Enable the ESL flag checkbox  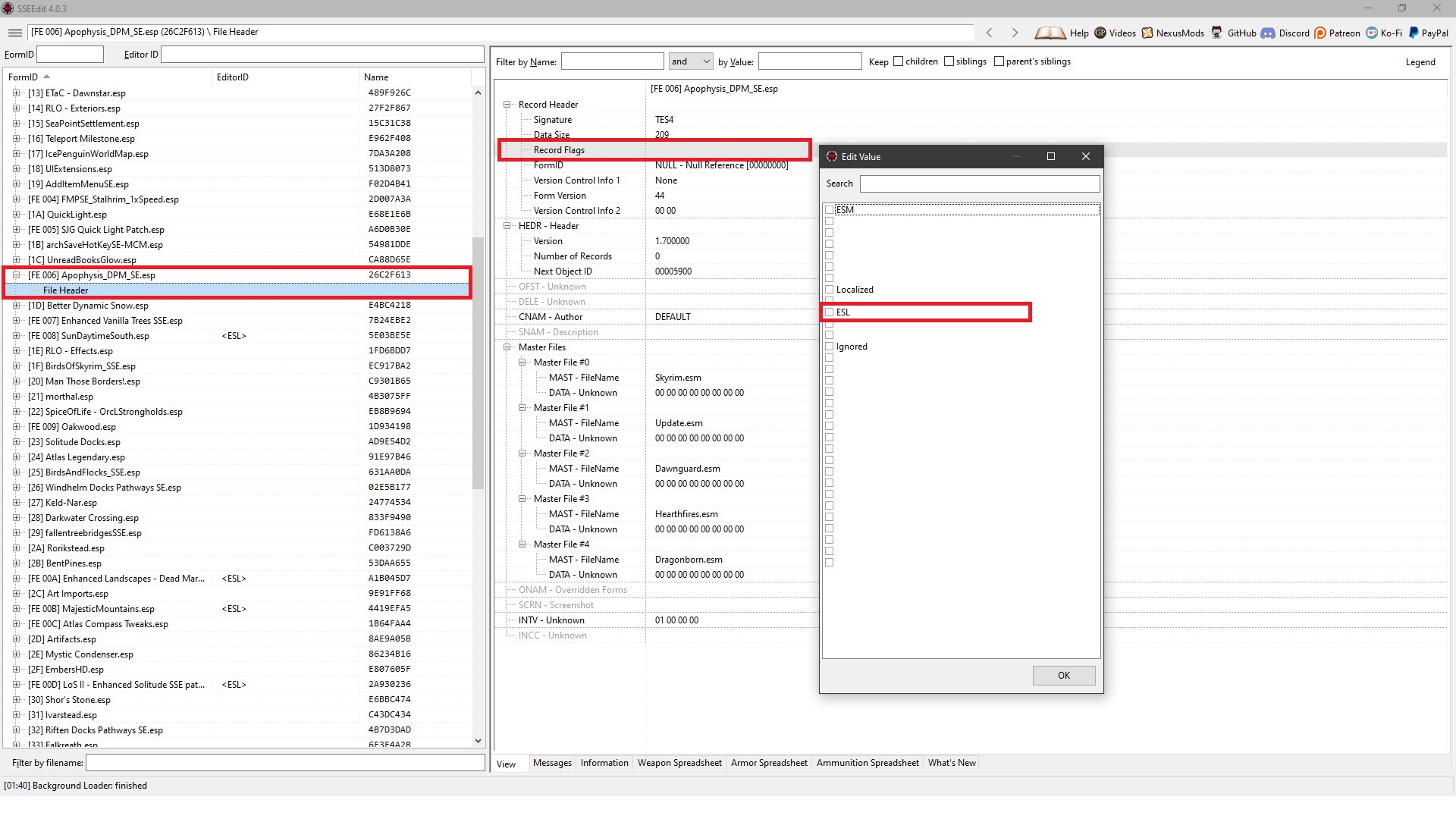point(830,312)
